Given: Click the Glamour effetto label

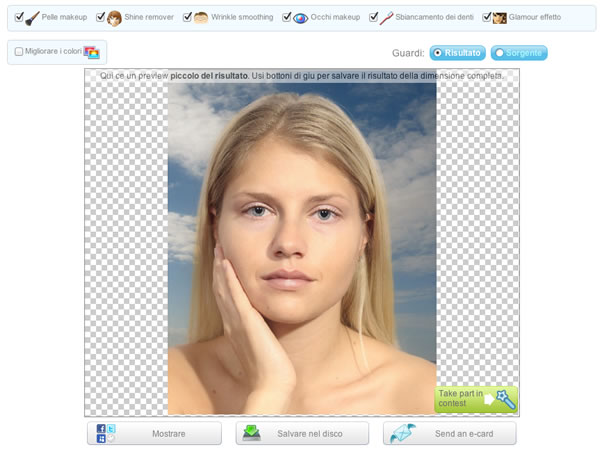Looking at the screenshot, I should point(535,17).
